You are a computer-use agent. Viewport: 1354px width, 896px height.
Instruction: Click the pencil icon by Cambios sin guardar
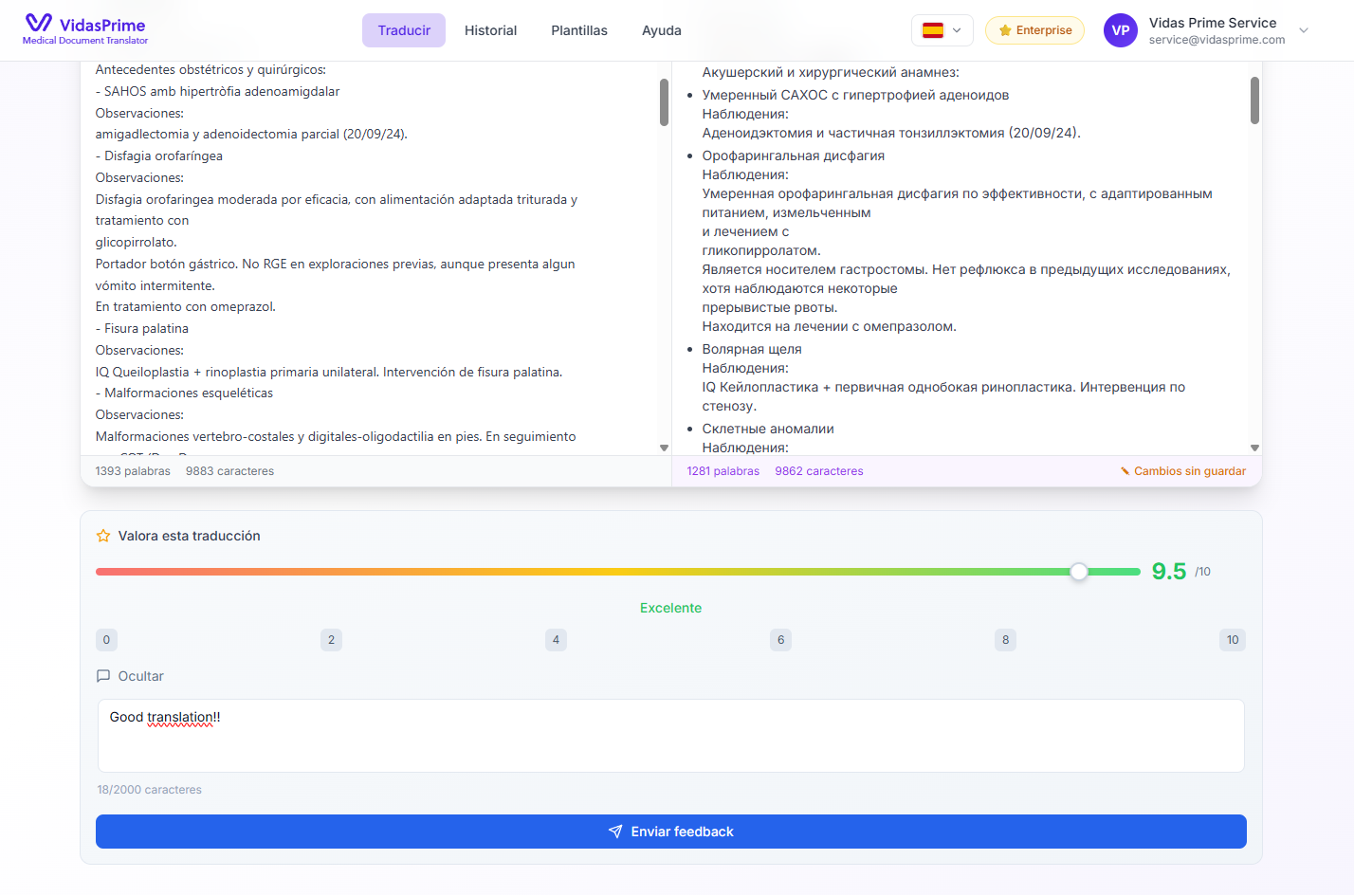[1125, 471]
